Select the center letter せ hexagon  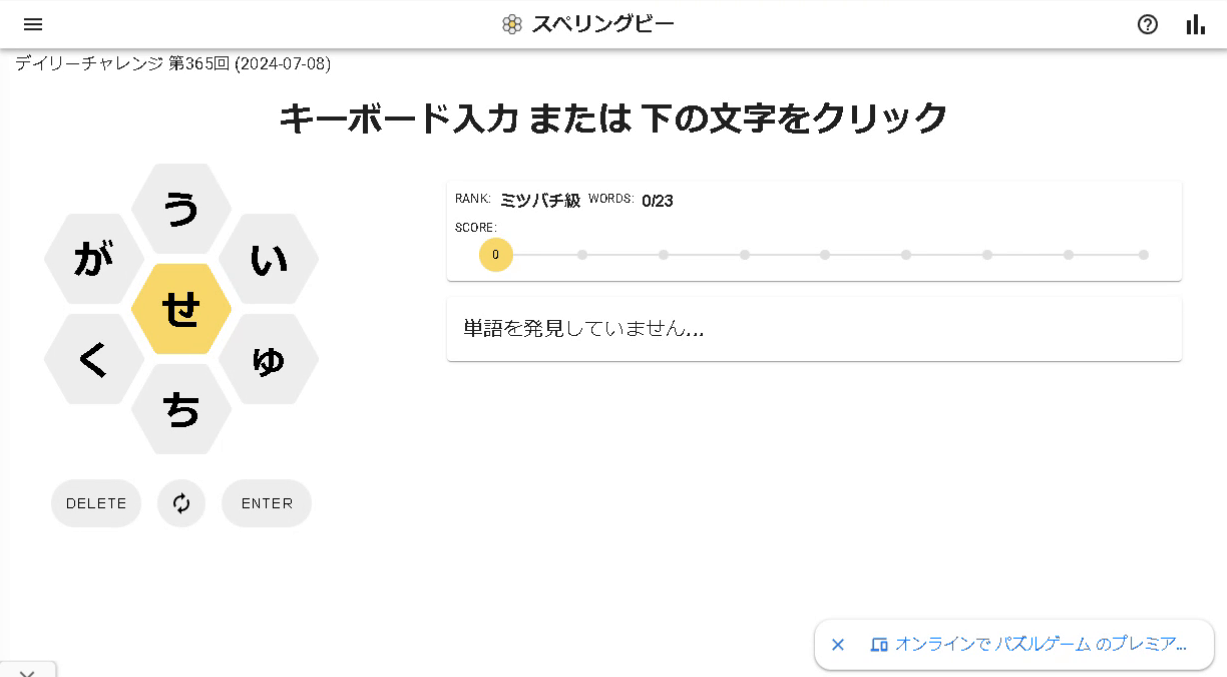(x=181, y=308)
